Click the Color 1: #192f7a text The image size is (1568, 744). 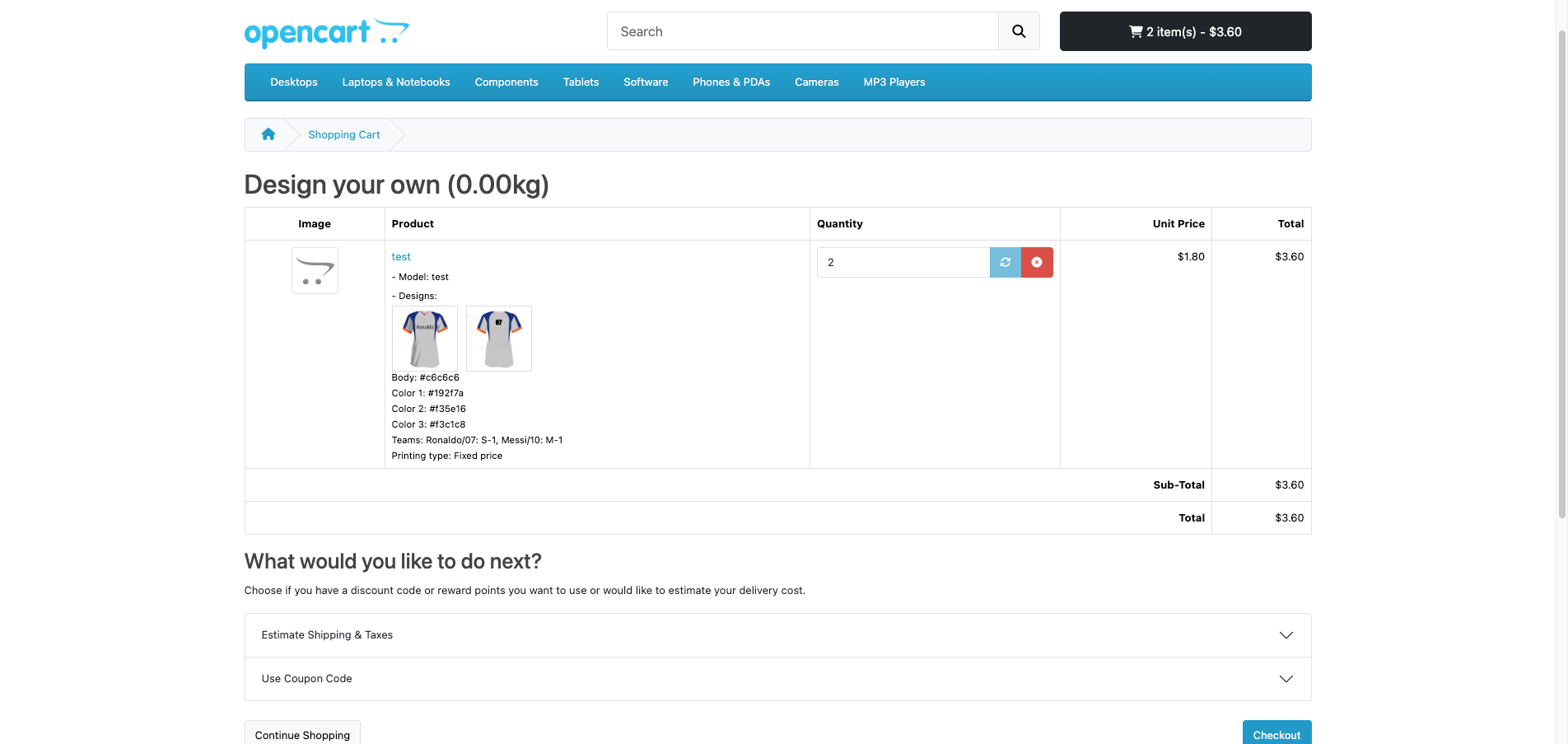pos(427,393)
